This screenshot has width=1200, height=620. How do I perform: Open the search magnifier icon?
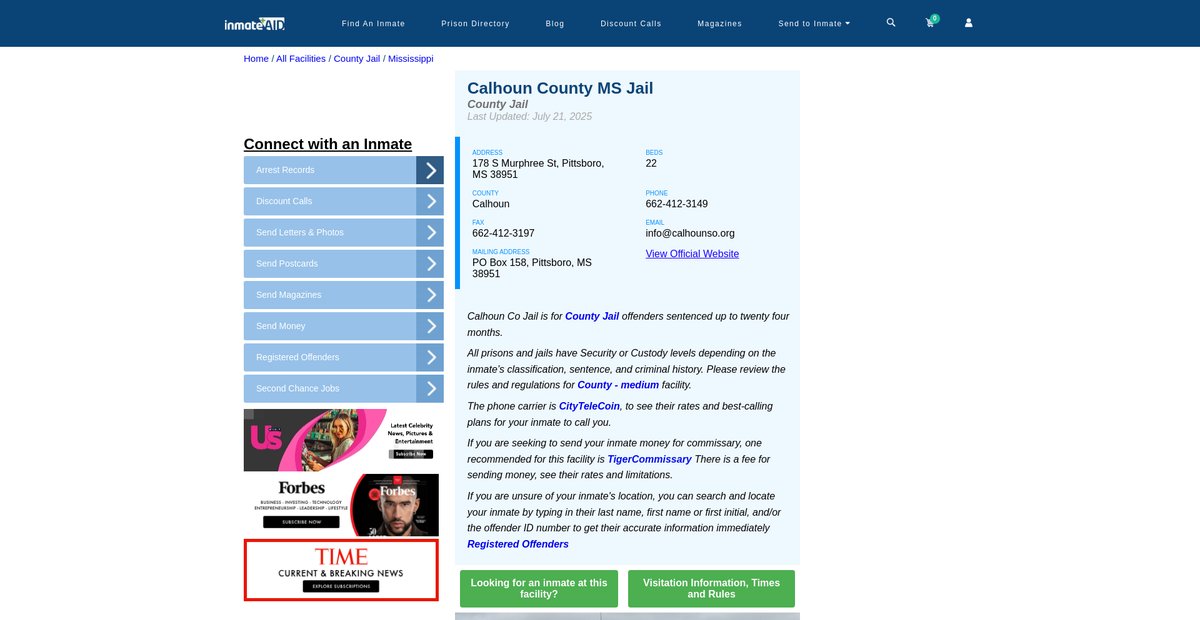coord(891,23)
